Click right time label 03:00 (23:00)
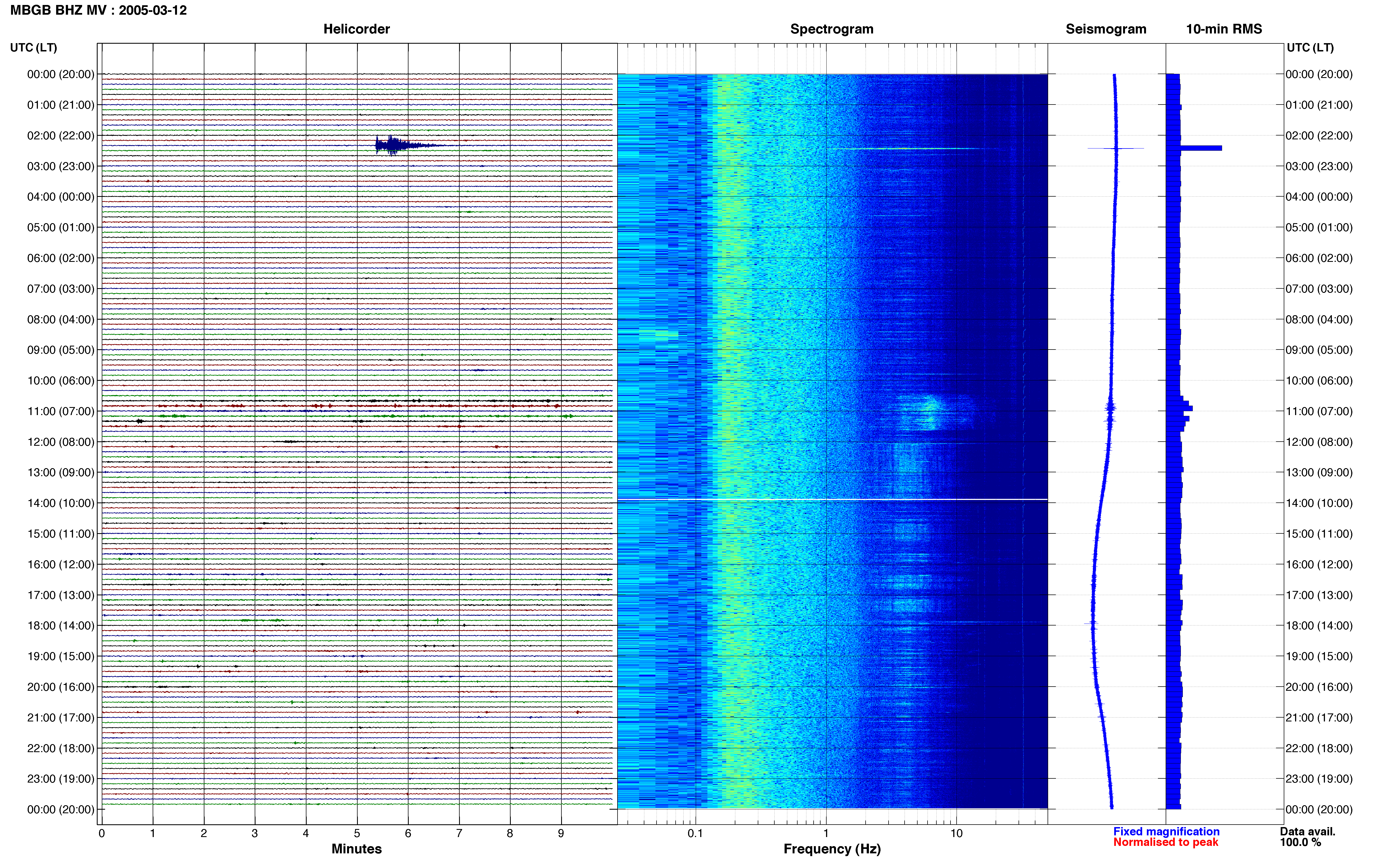The image size is (1388, 868). pos(1319,166)
